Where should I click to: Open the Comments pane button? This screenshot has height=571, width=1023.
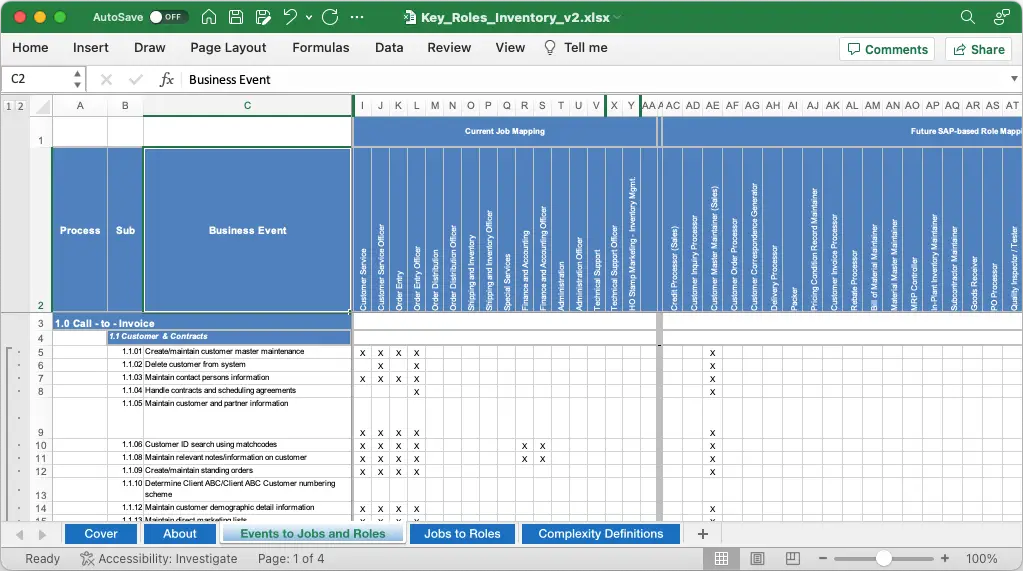click(887, 50)
